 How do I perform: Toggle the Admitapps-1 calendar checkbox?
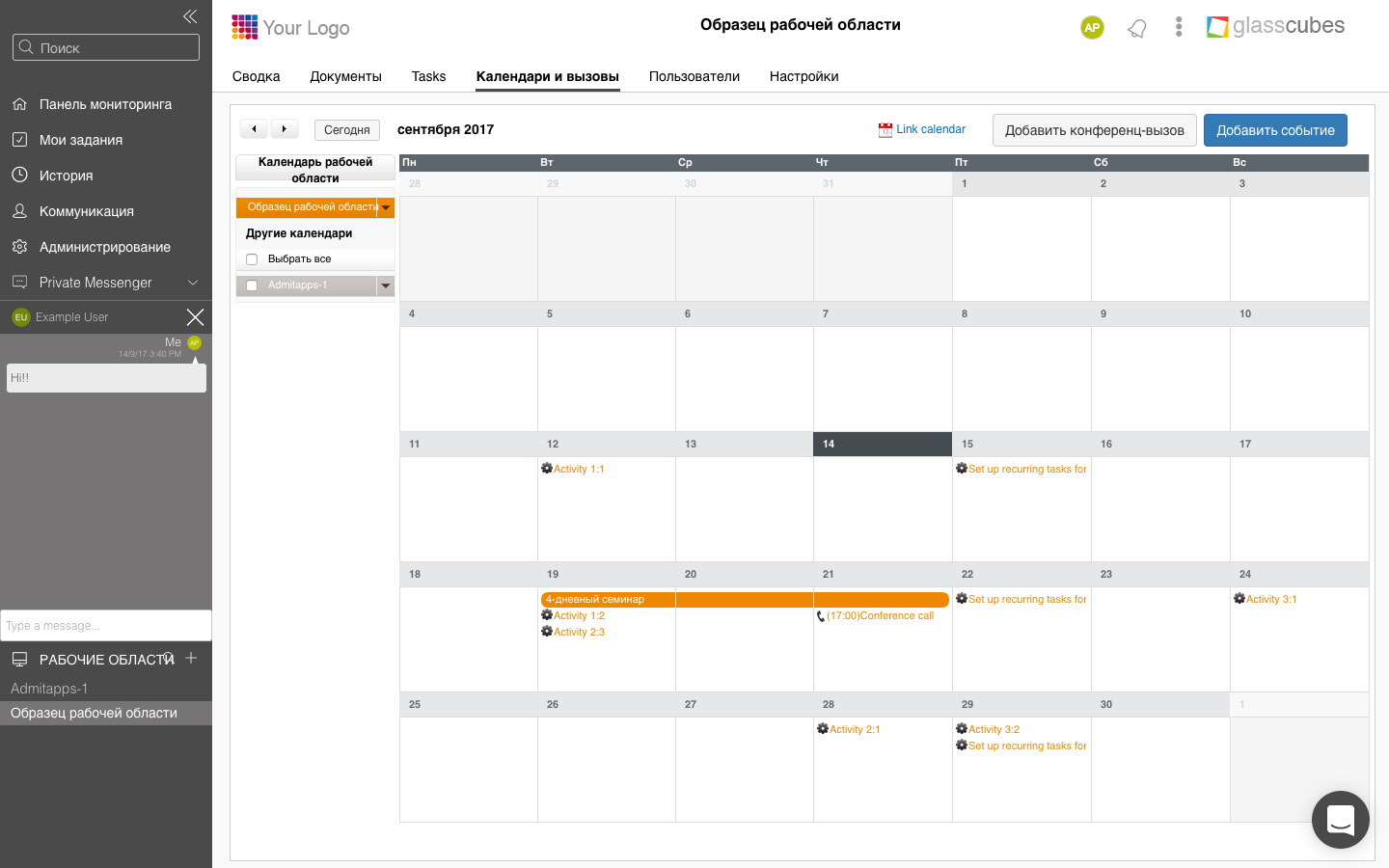(252, 285)
